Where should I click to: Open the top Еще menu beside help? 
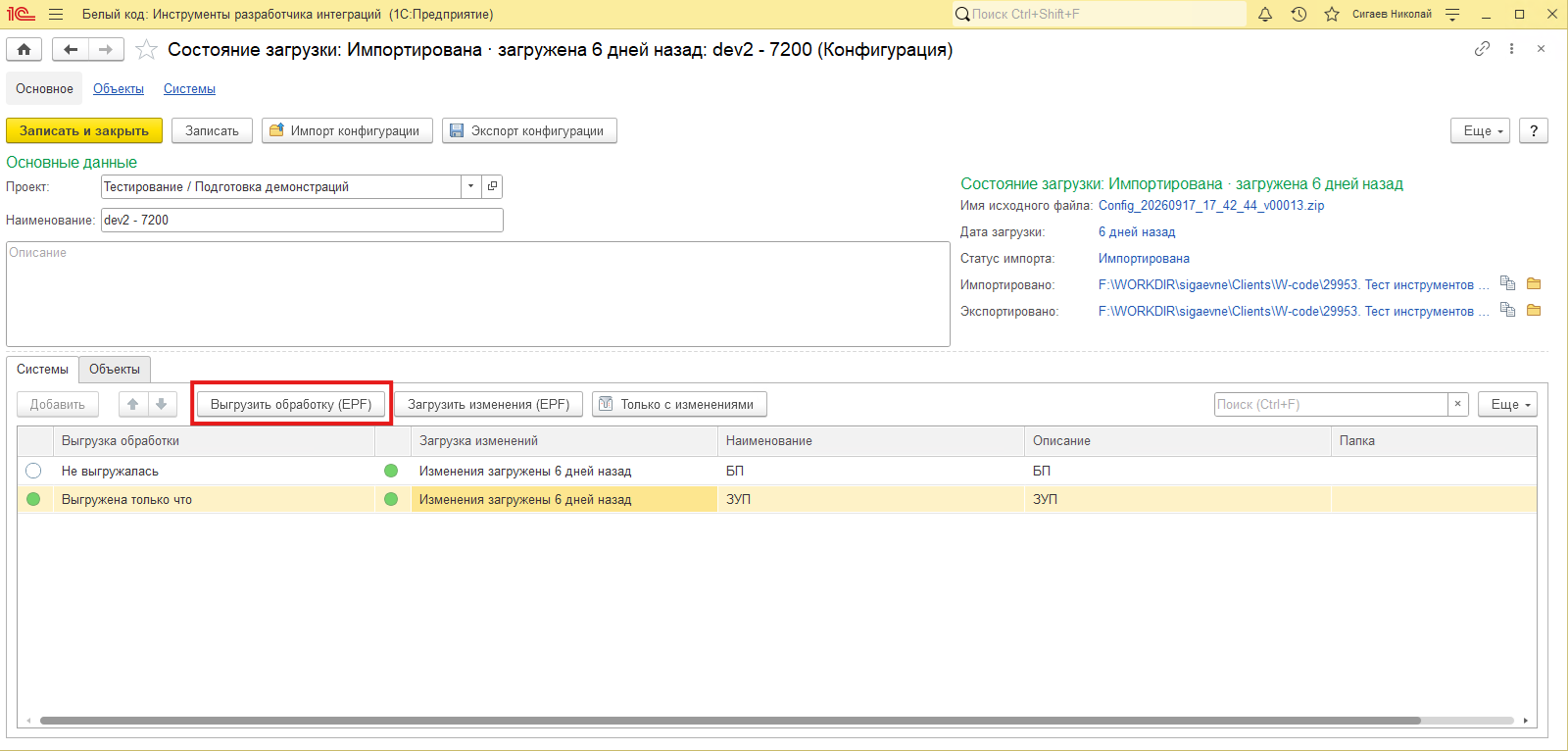(1481, 130)
